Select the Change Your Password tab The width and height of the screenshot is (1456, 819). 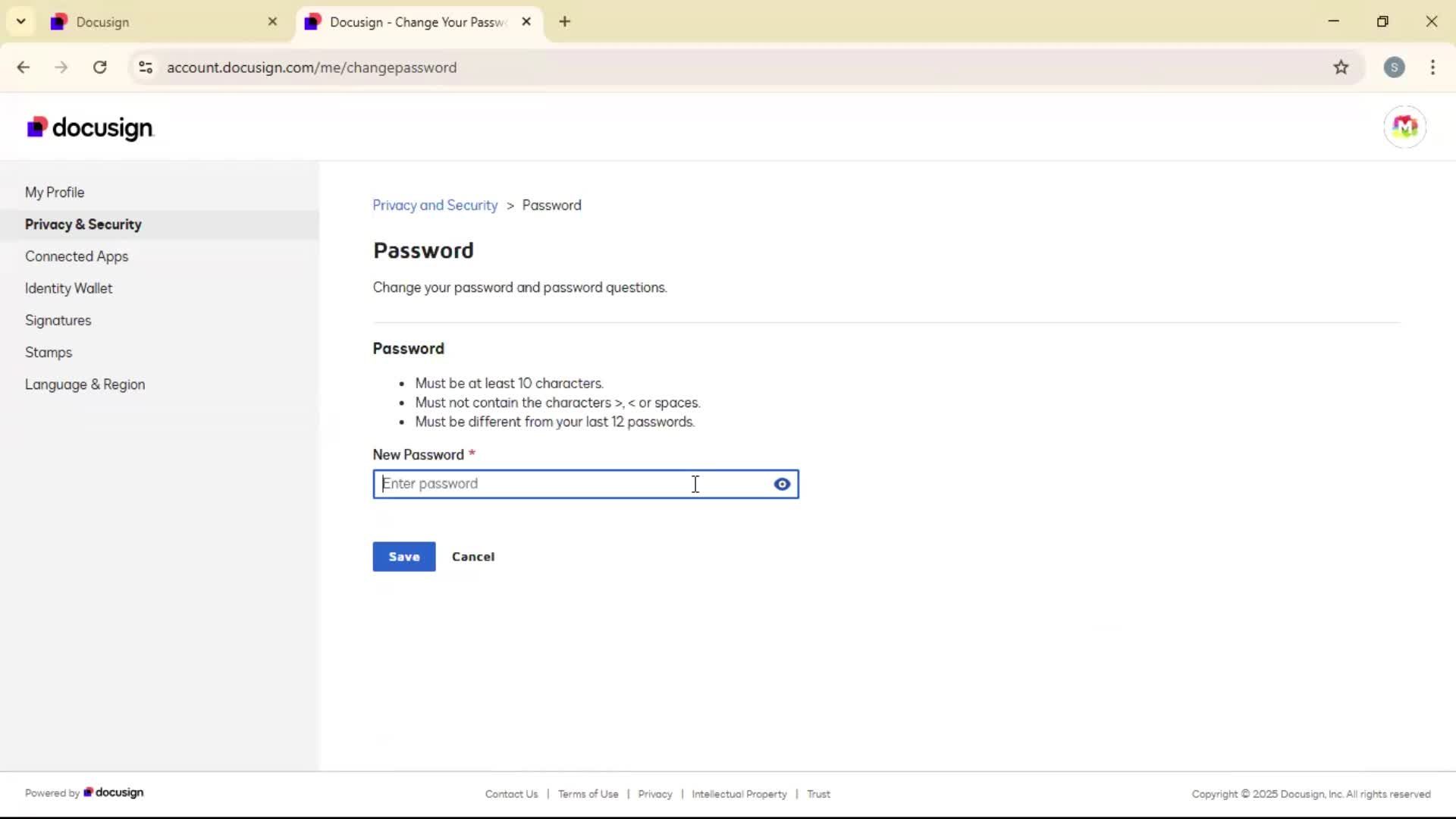[417, 22]
